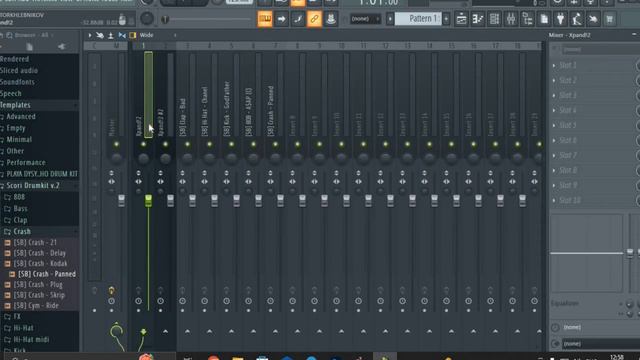
Task: Mute the [SB] 808 - ASAP track
Action: [253, 144]
